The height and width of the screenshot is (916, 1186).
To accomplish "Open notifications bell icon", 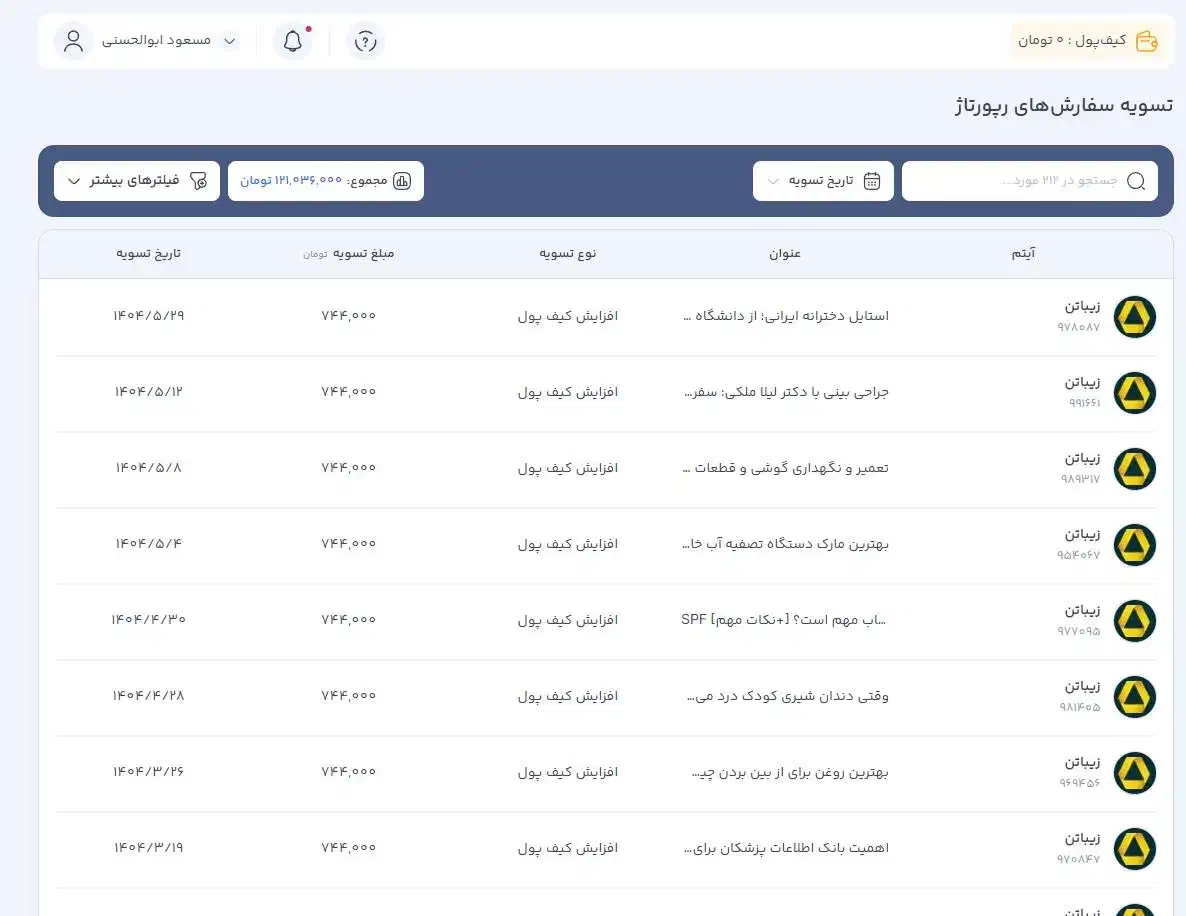I will coord(293,41).
